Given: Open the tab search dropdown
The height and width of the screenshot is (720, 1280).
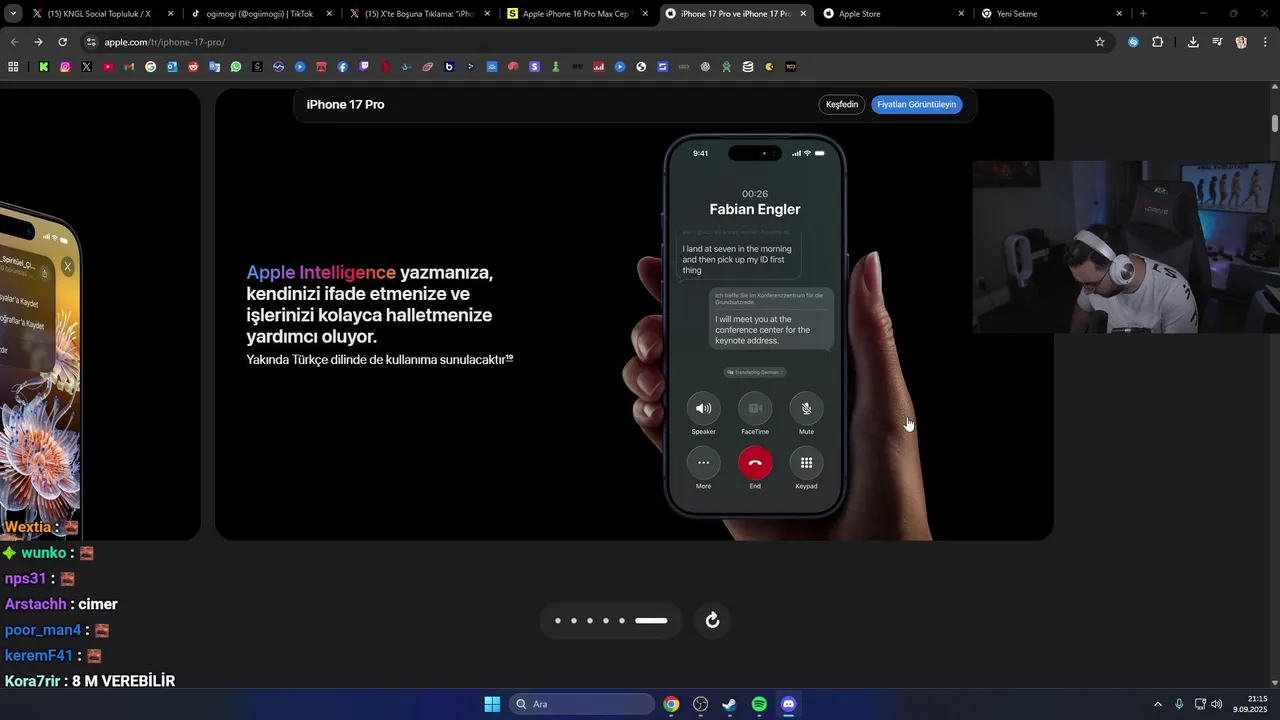Looking at the screenshot, I should tap(13, 14).
